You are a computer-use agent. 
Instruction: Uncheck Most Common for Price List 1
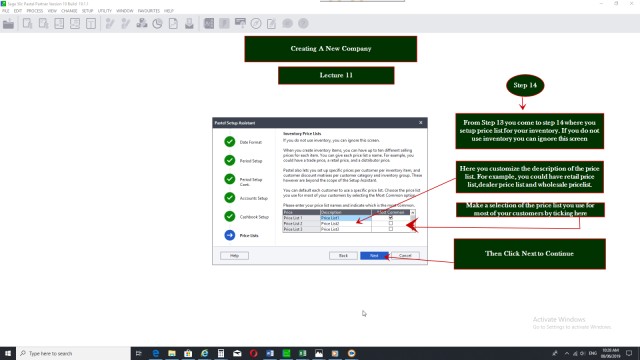coord(391,218)
